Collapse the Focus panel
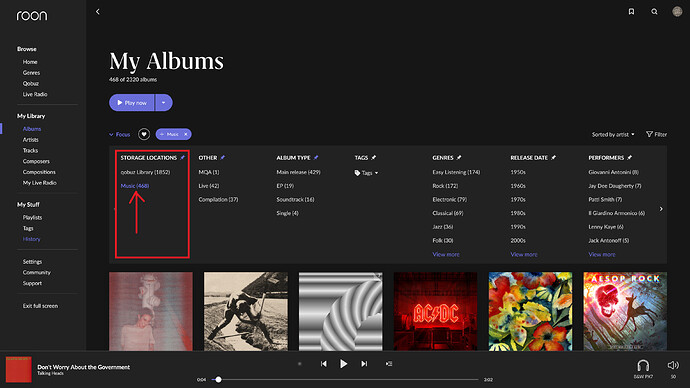This screenshot has height=388, width=690. point(120,135)
